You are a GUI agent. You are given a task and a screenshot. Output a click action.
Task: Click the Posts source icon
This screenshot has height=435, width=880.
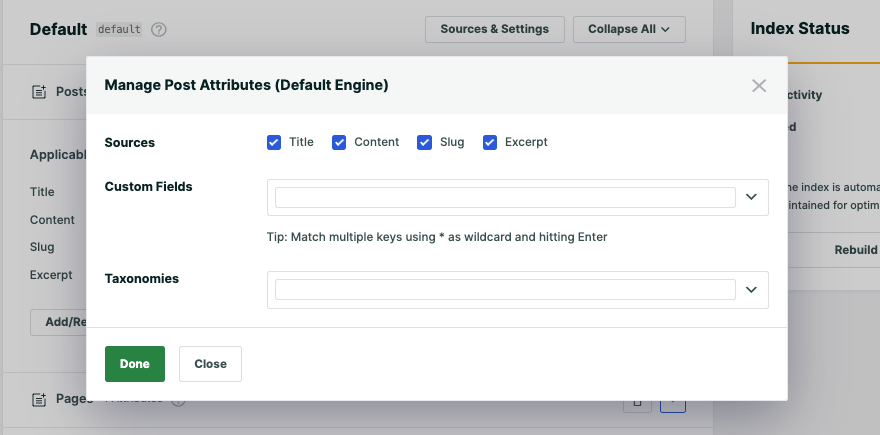39,92
